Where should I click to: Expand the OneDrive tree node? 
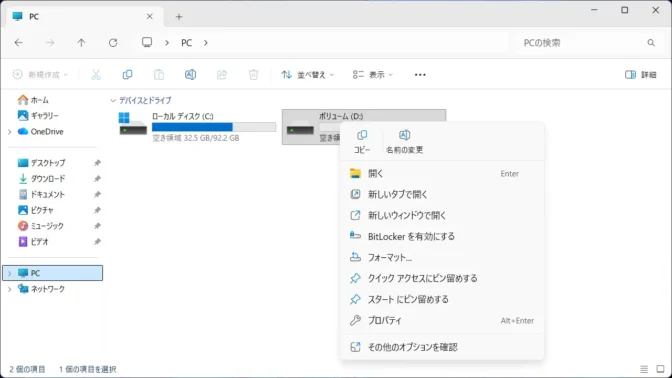pos(9,132)
